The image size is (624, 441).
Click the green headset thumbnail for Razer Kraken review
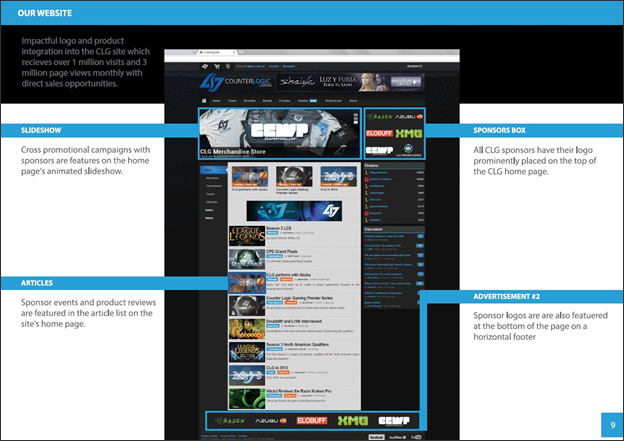(x=247, y=398)
